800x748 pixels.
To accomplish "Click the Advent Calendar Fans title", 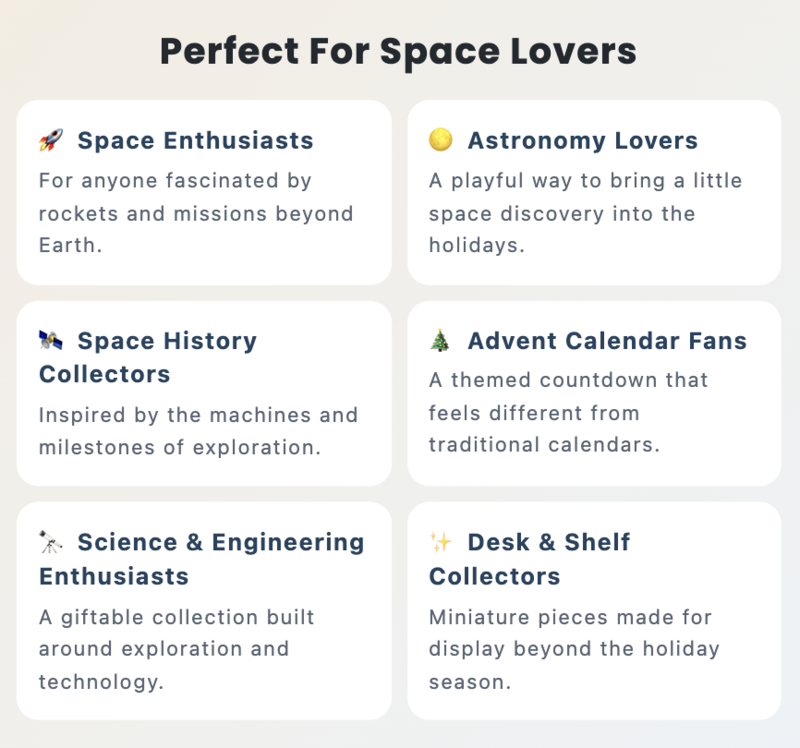I will (x=607, y=341).
